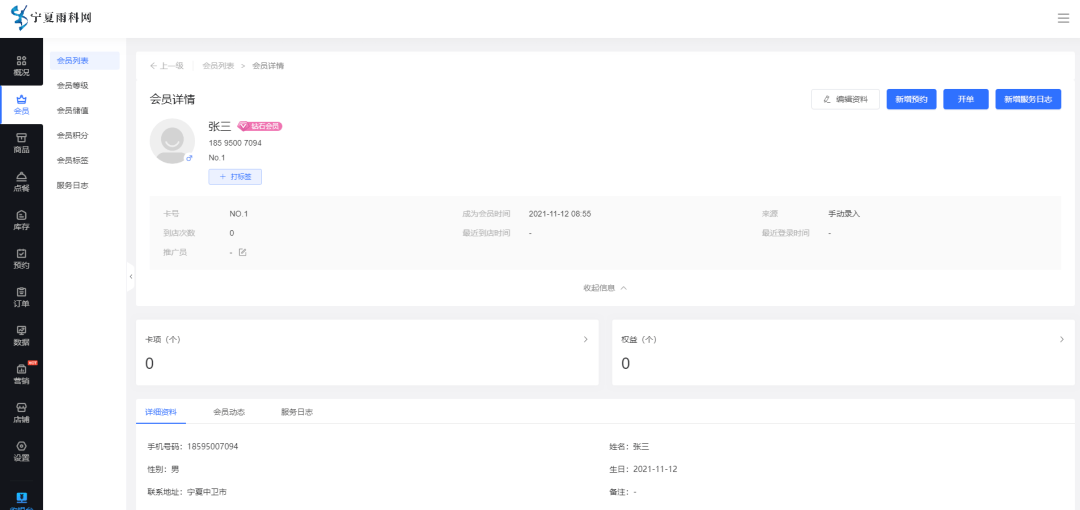Click the 新增预约 button
This screenshot has width=1080, height=510.
[x=911, y=99]
